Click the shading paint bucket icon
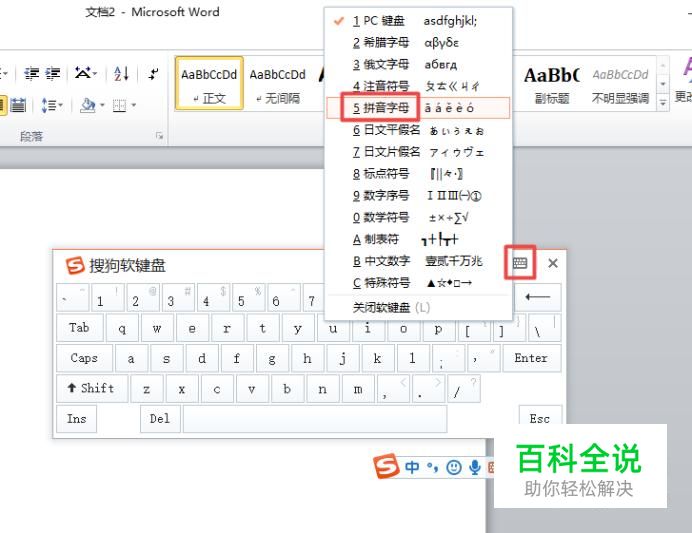 (x=88, y=105)
